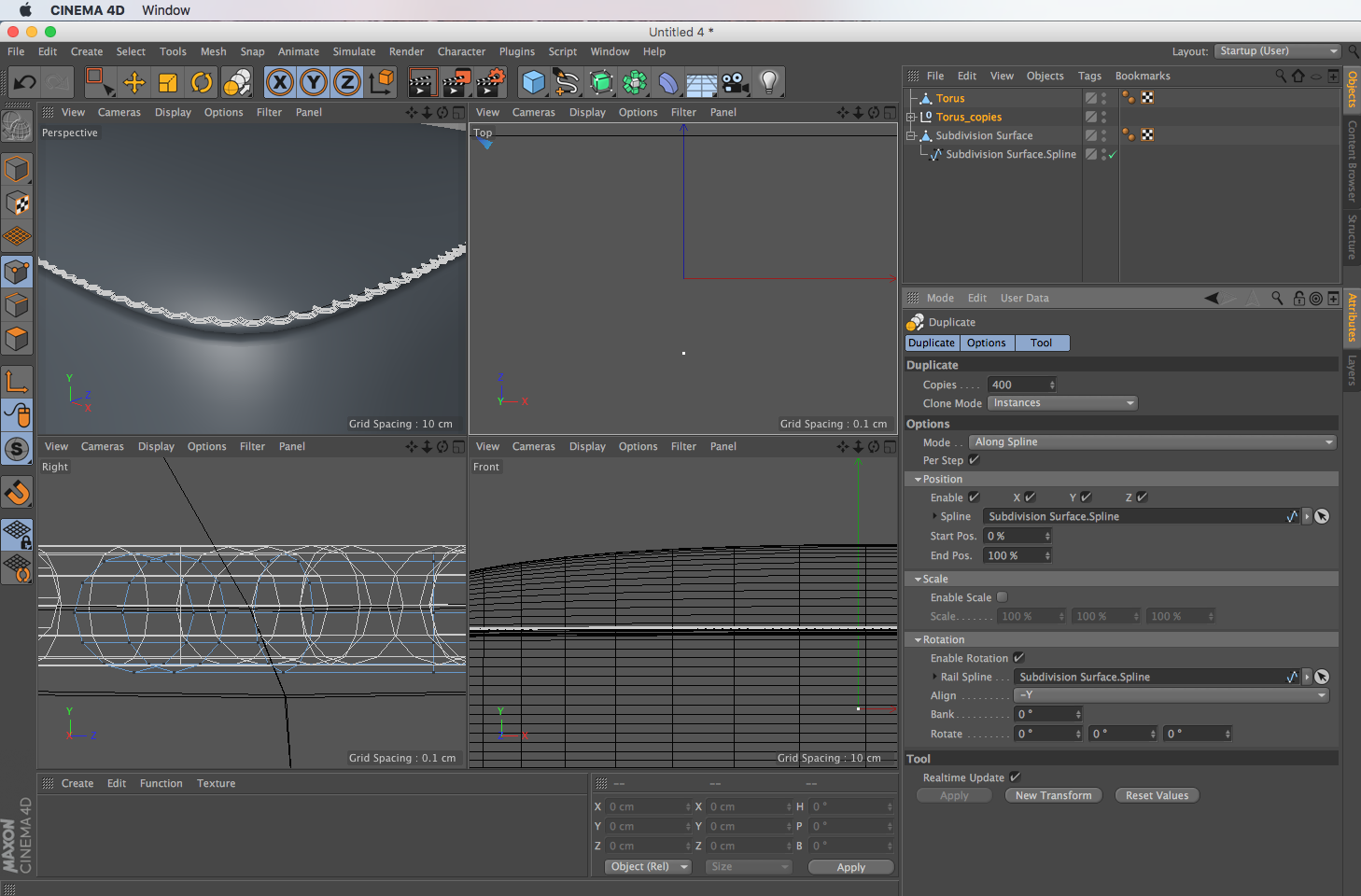1361x896 pixels.
Task: Select Torus_copies in object manager
Action: 968,118
